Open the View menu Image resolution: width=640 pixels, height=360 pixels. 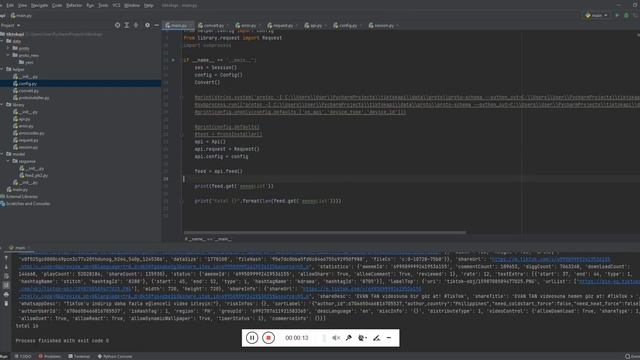click(22, 5)
